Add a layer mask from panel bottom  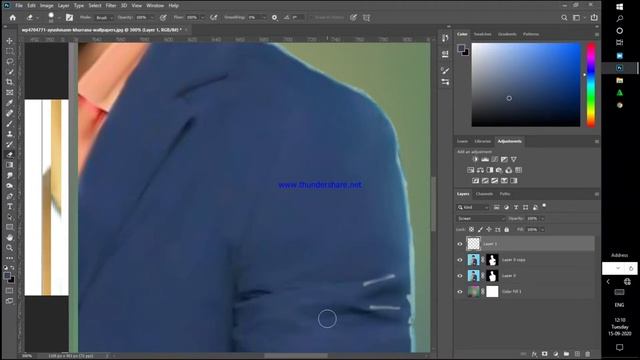click(x=545, y=354)
